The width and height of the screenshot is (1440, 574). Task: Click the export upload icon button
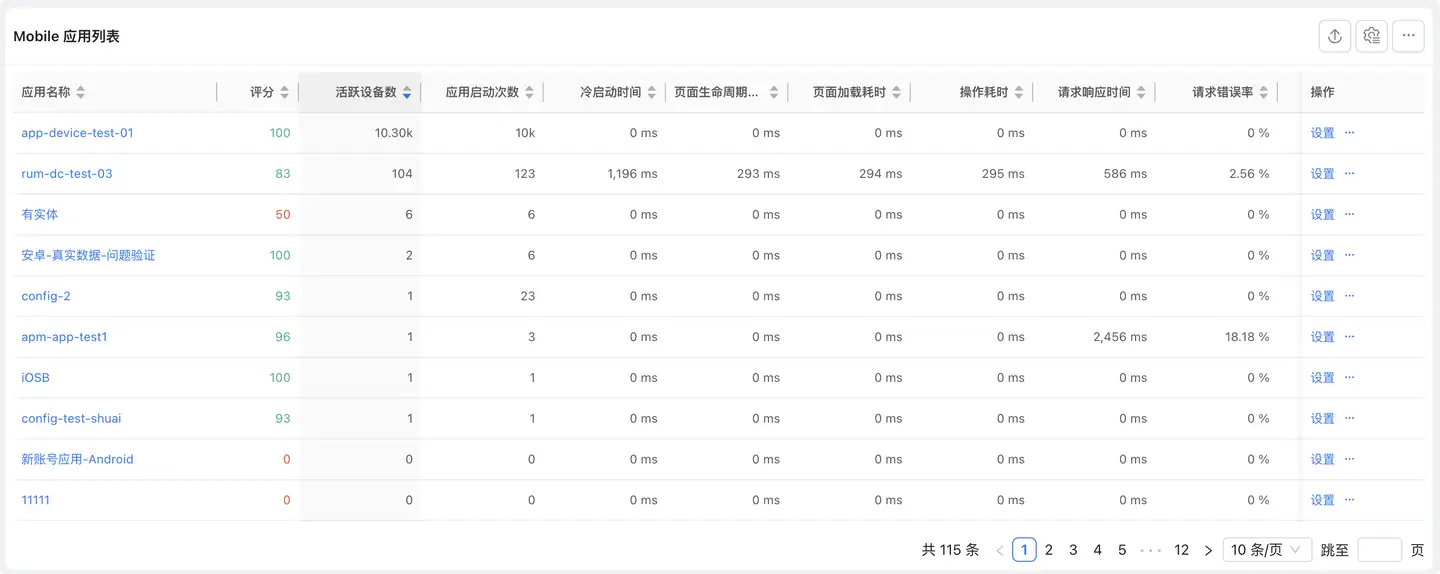point(1334,36)
